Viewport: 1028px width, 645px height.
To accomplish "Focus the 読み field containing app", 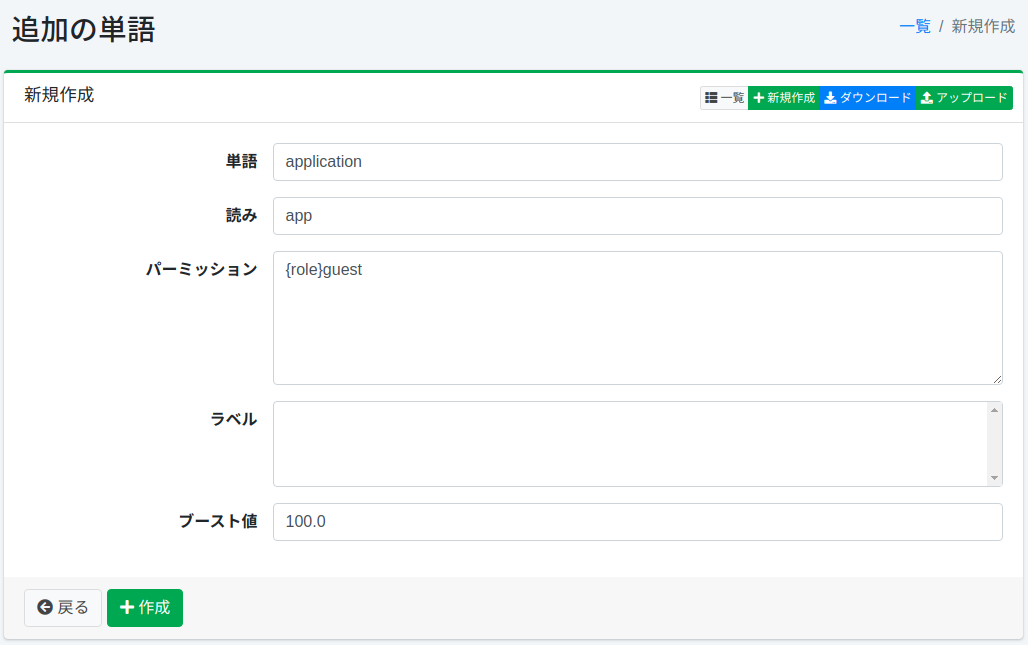I will click(637, 216).
